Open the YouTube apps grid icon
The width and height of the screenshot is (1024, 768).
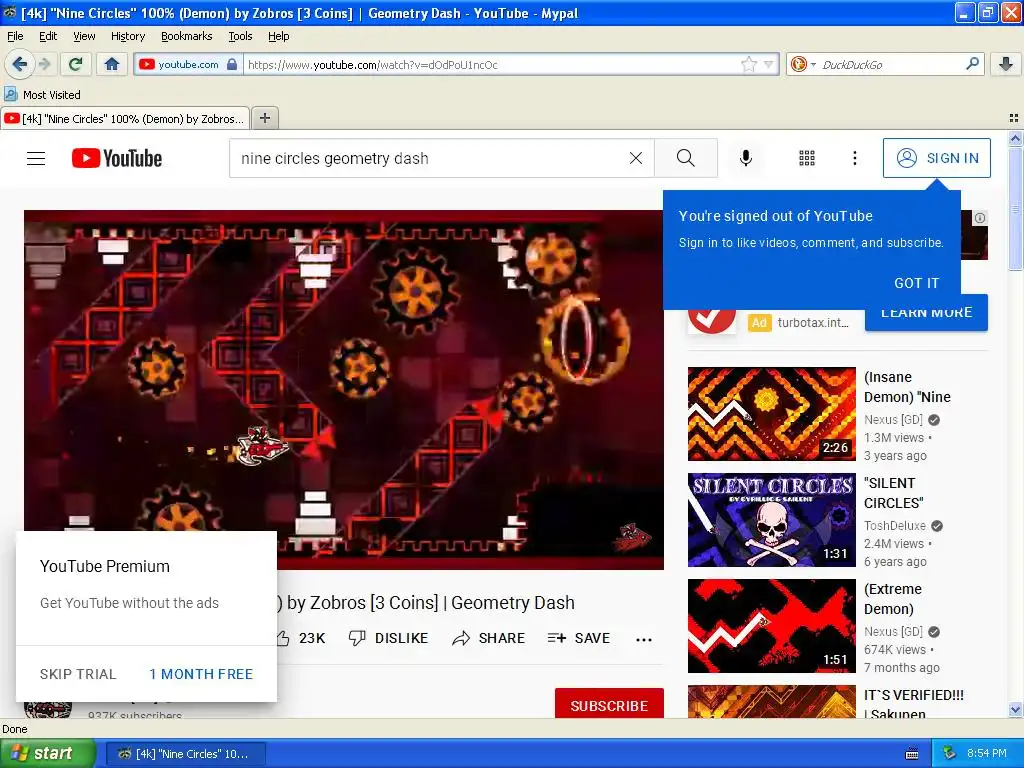click(807, 158)
